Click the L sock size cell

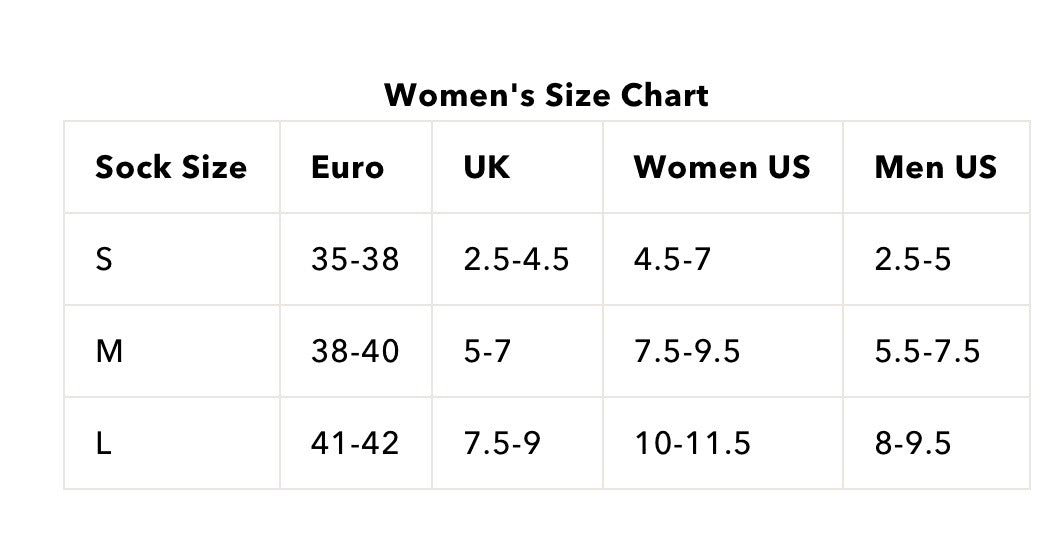click(x=103, y=443)
